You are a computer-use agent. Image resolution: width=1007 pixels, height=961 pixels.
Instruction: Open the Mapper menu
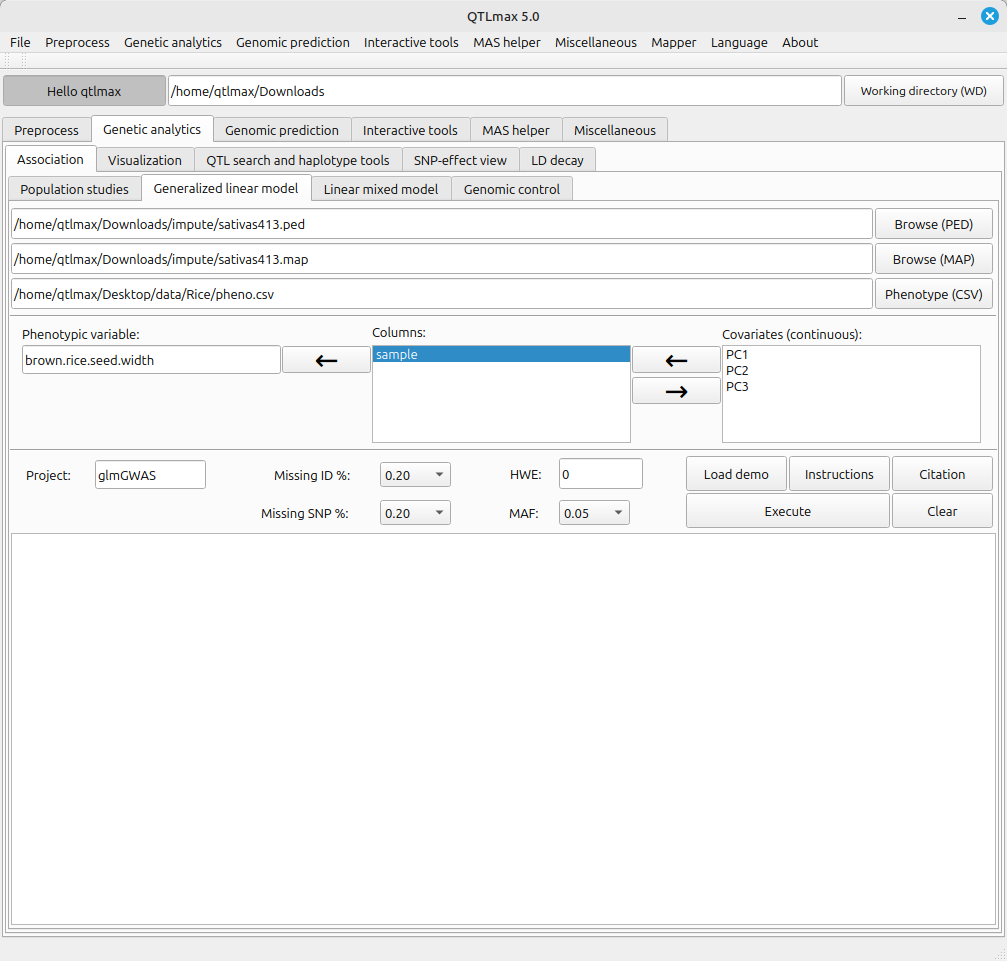coord(673,42)
